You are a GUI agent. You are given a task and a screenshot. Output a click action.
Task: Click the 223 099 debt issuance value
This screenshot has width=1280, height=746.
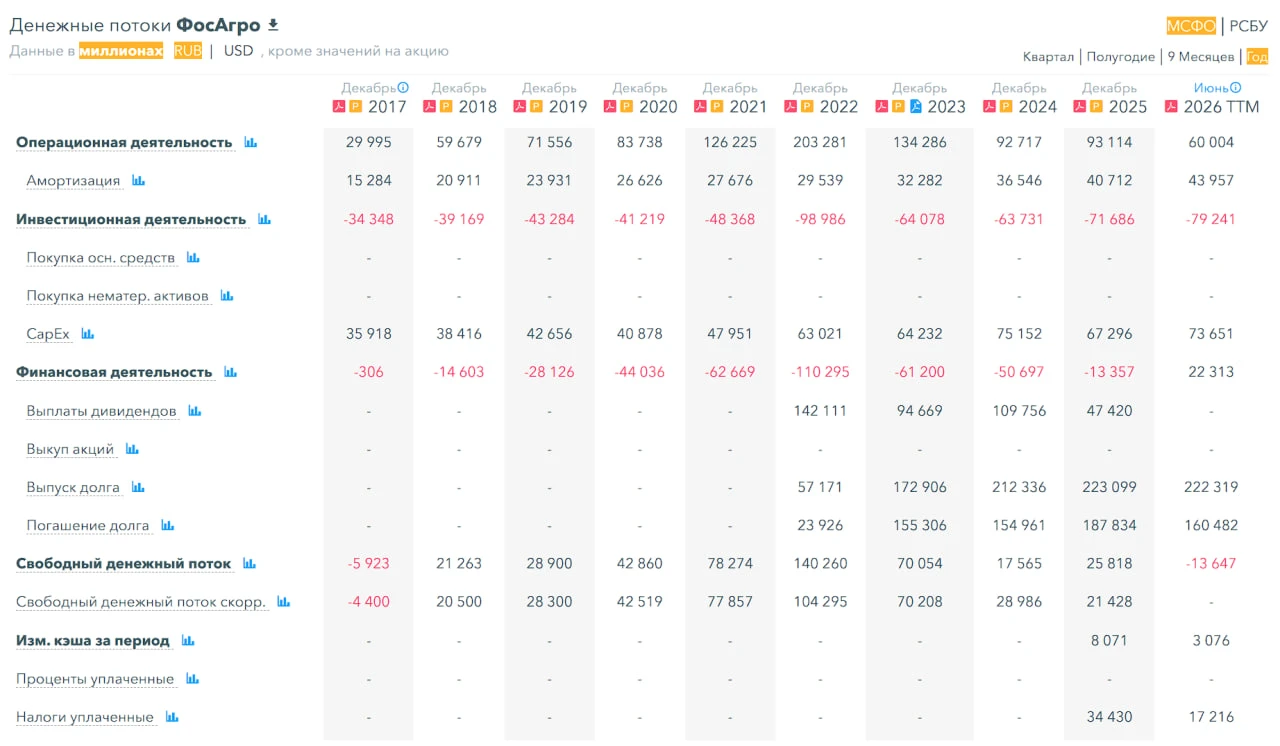[x=1109, y=487]
